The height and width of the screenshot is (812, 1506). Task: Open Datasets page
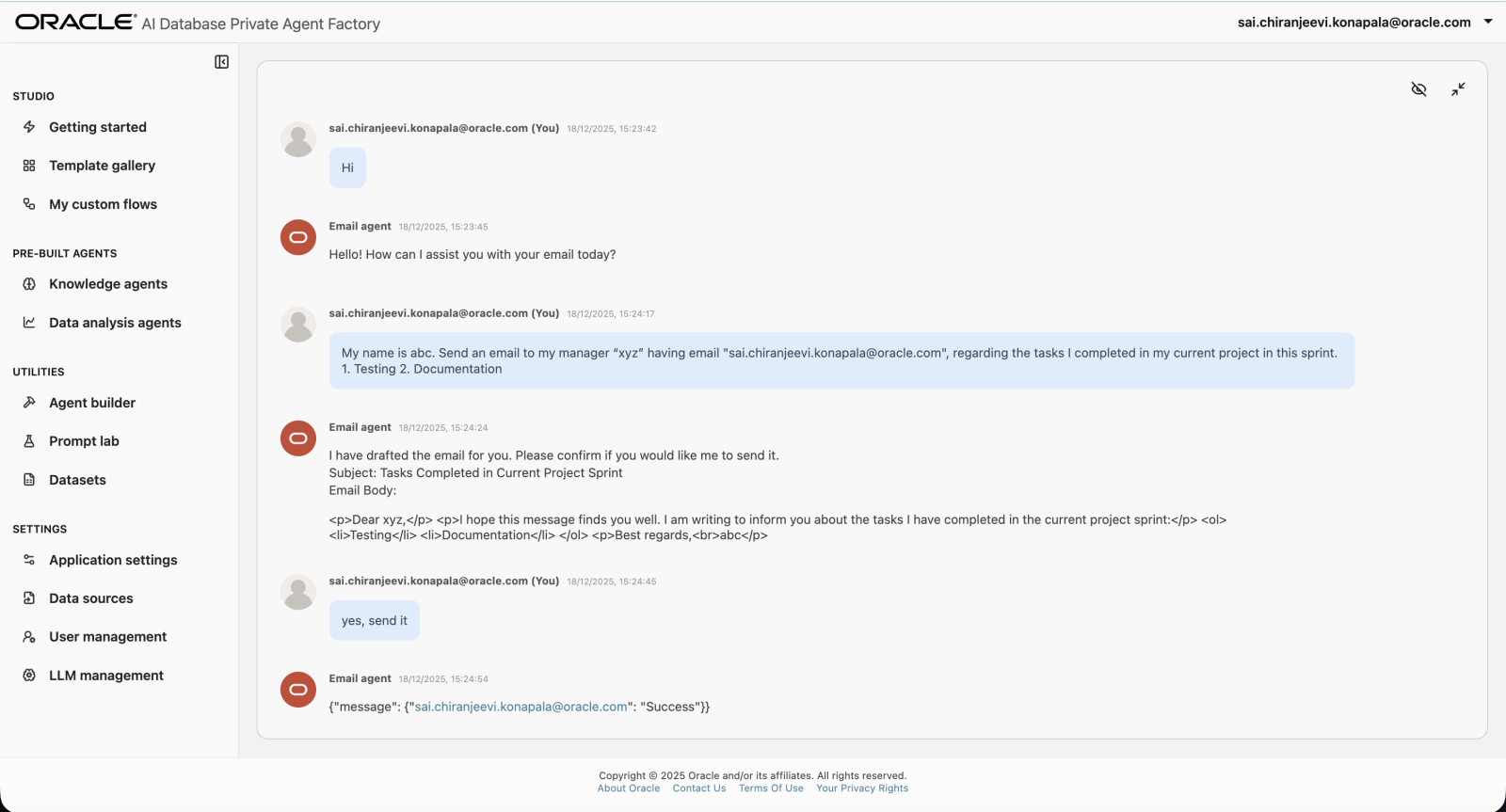[x=77, y=480]
